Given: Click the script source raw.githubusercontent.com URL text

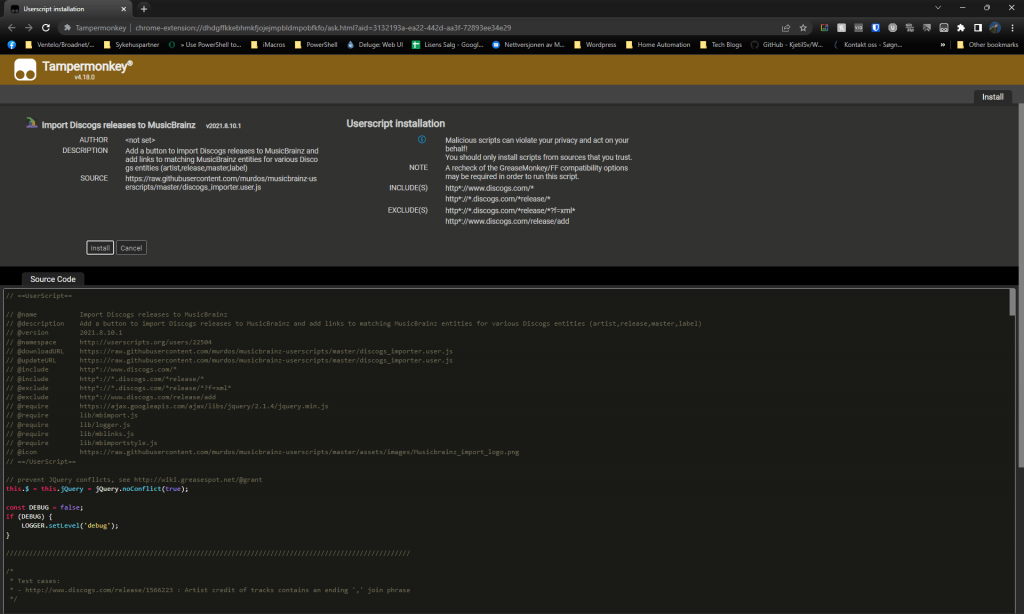Looking at the screenshot, I should click(x=221, y=183).
